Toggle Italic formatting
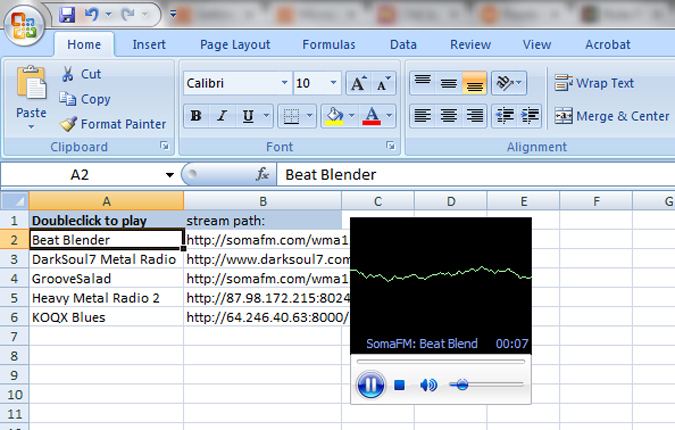Image resolution: width=675 pixels, height=430 pixels. pos(222,116)
